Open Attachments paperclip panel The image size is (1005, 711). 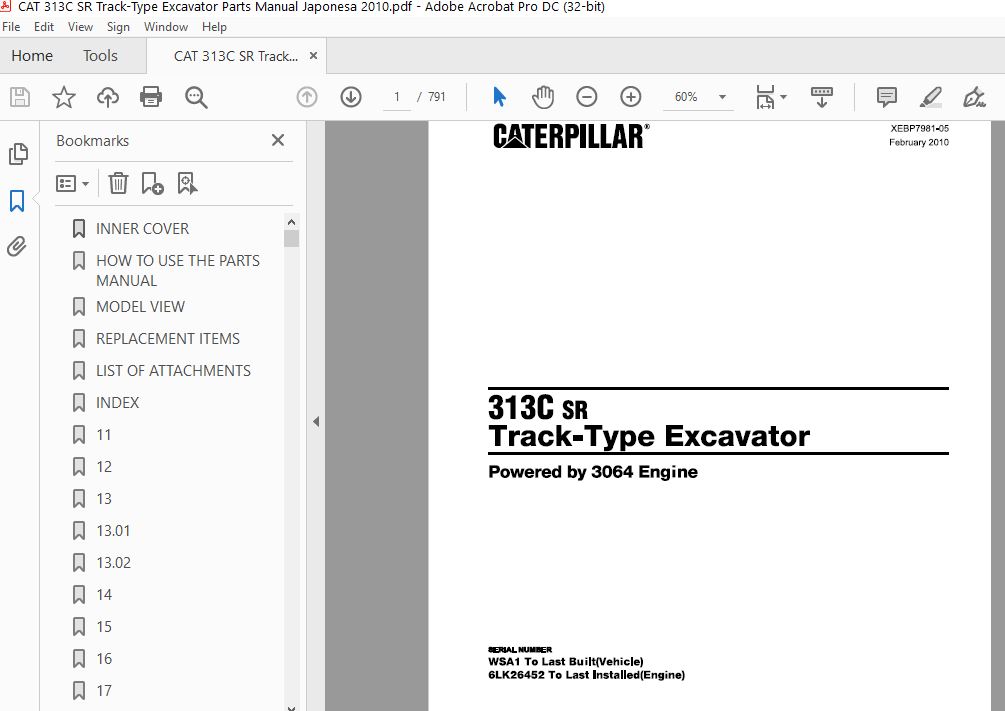17,246
